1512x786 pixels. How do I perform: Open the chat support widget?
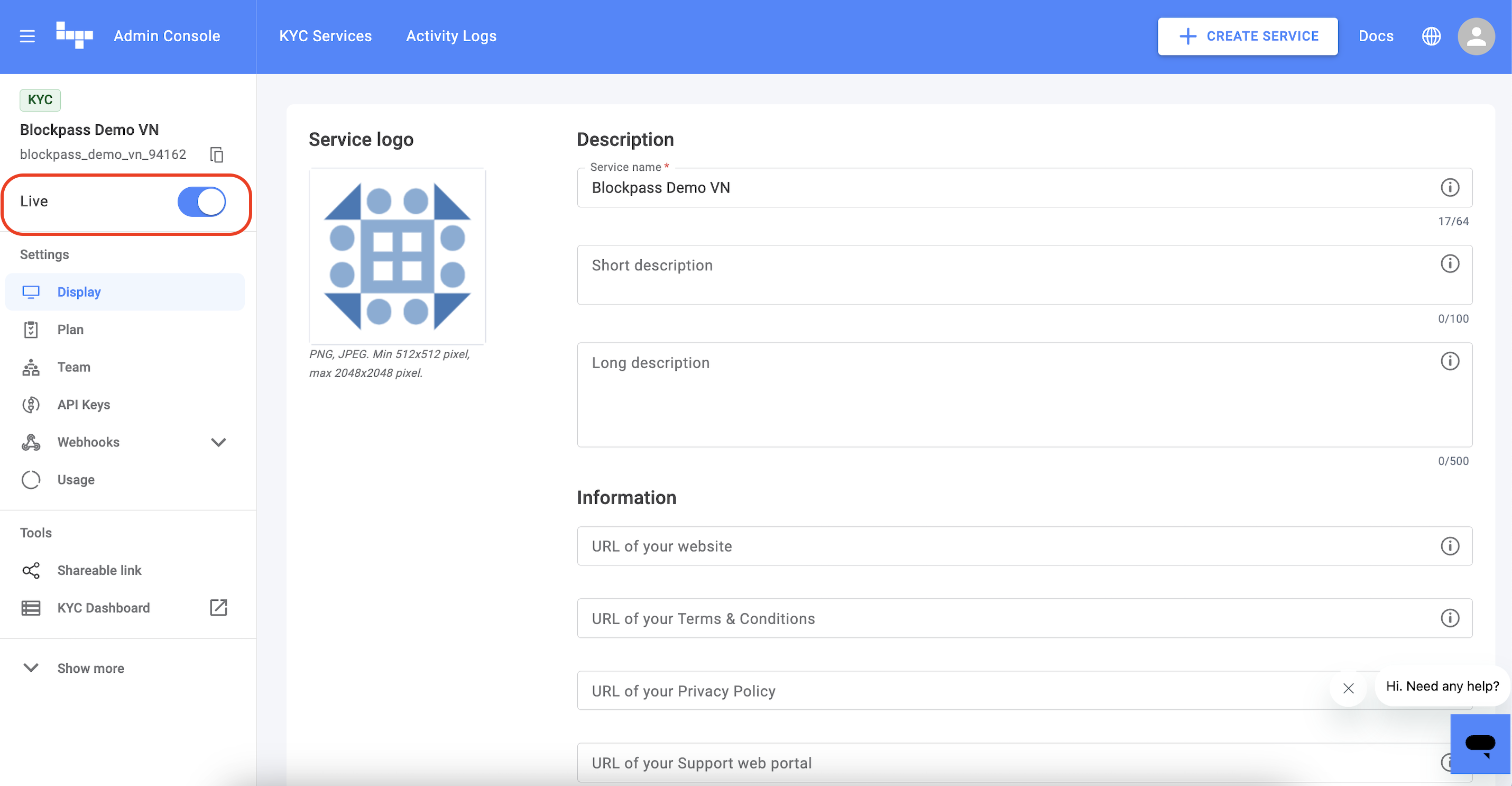click(1480, 744)
